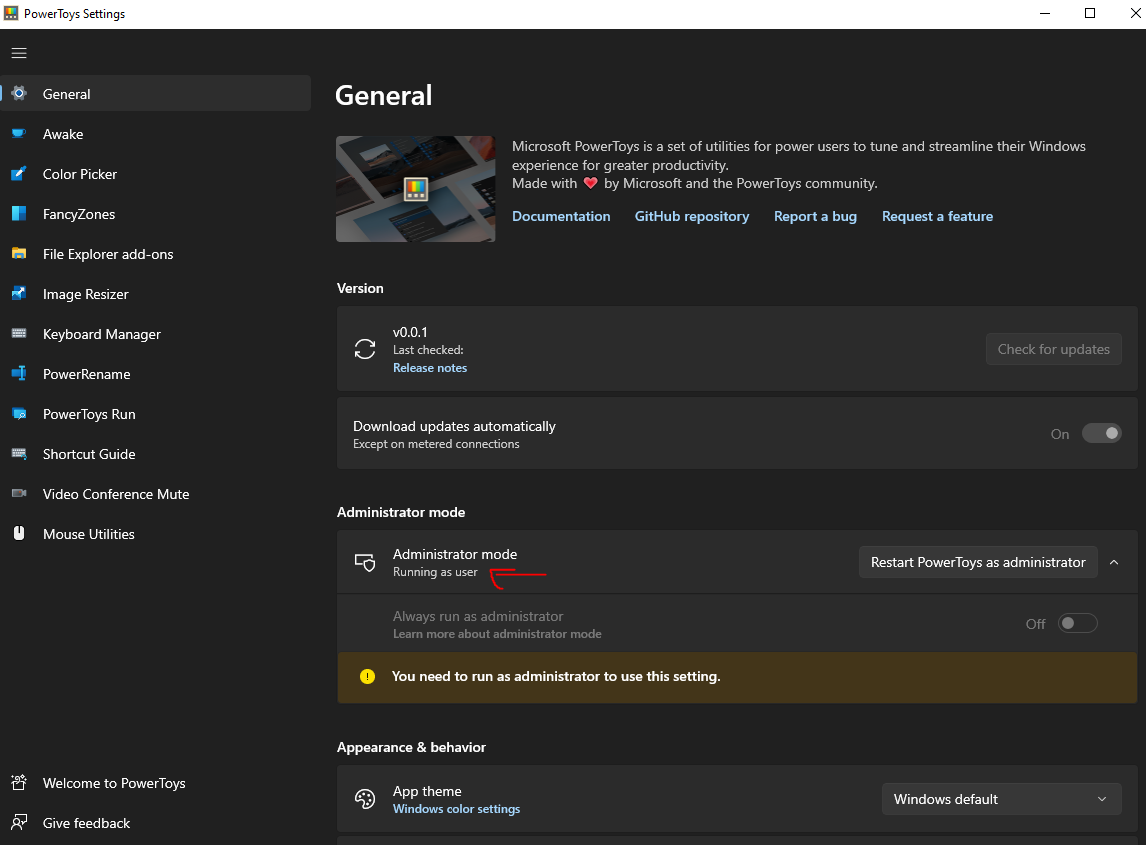The height and width of the screenshot is (845, 1146).
Task: Click the Mouse Utilities icon
Action: click(19, 534)
